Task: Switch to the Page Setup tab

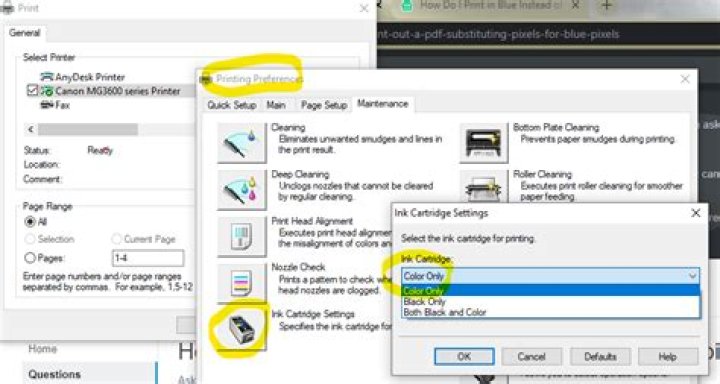Action: (324, 105)
